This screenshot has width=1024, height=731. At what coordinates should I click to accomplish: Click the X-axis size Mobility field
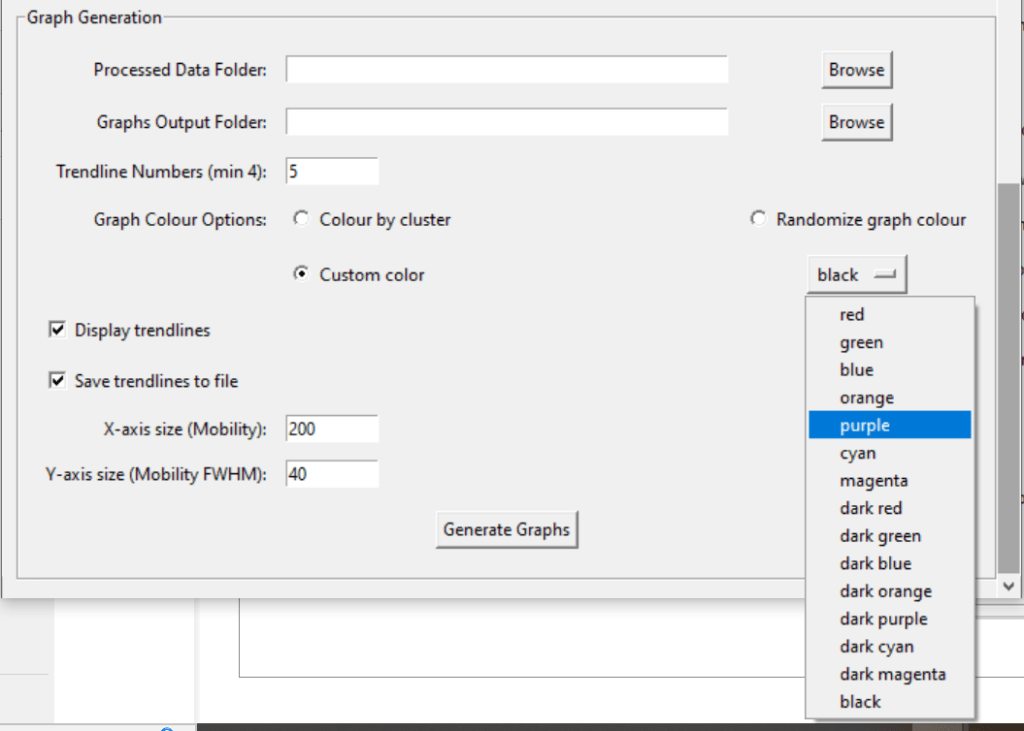point(332,430)
